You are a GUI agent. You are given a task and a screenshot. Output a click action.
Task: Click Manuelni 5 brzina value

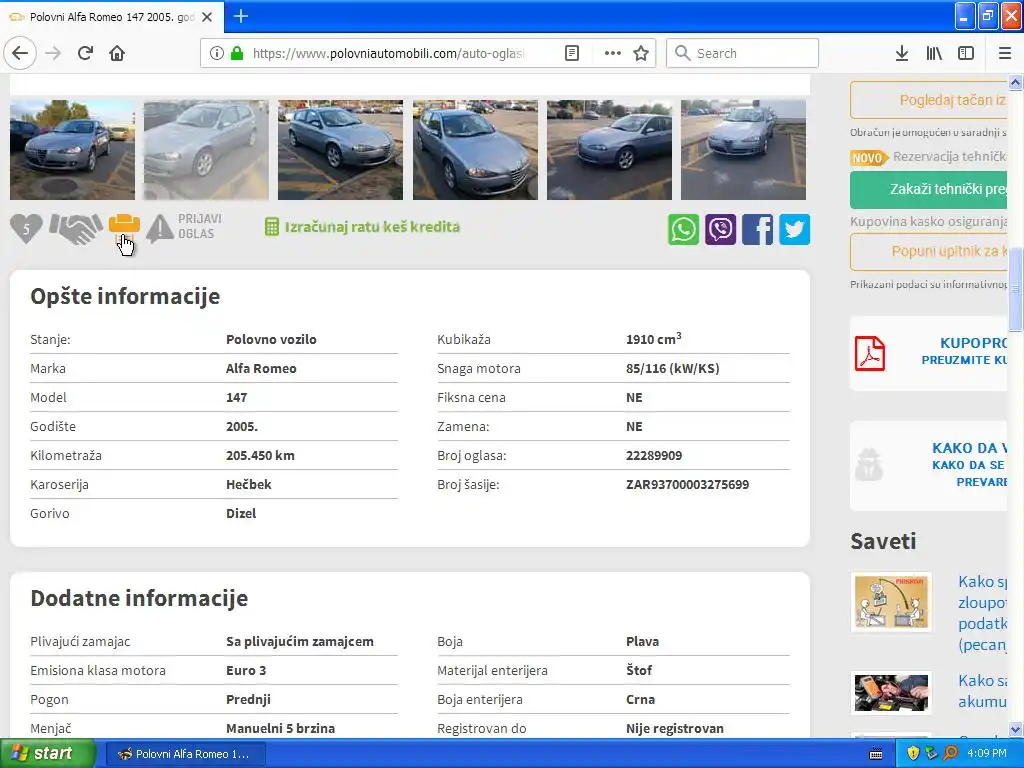[x=280, y=729]
